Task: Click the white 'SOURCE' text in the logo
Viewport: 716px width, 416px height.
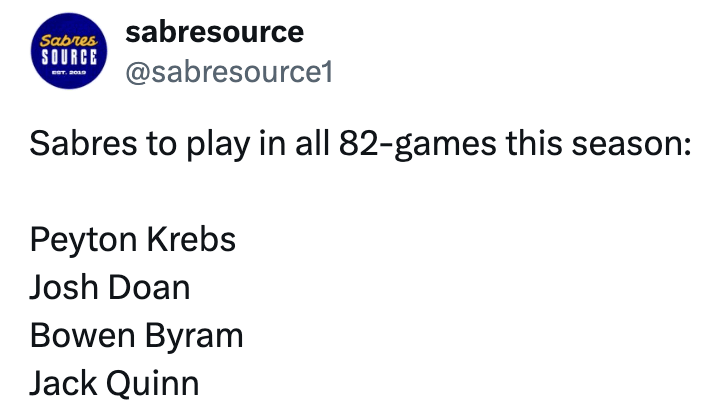Action: (x=65, y=56)
